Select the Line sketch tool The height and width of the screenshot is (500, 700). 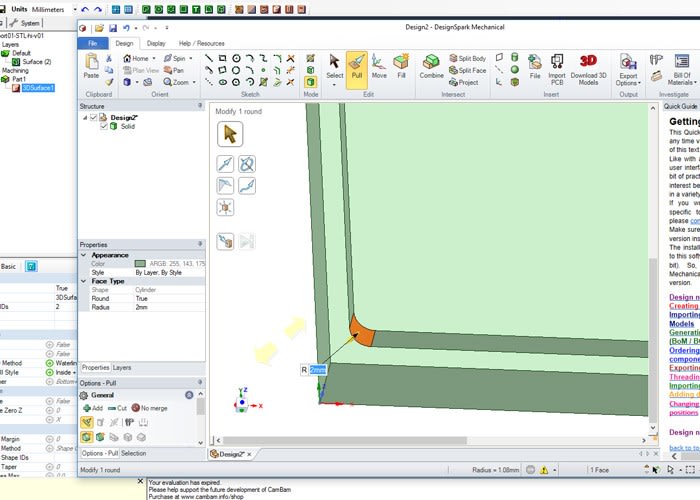(208, 58)
